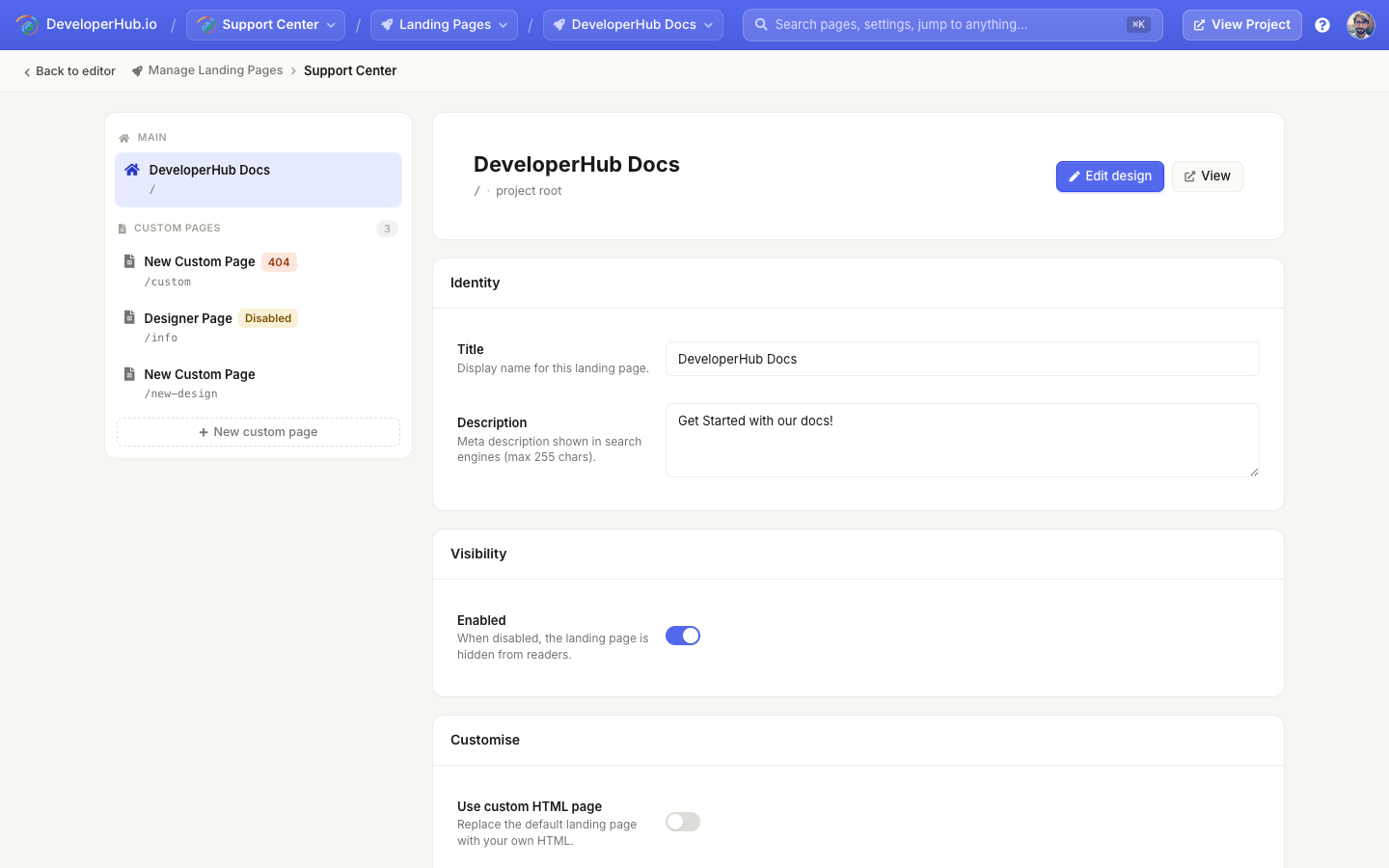The image size is (1389, 868).
Task: Click the Description textarea resize handle
Action: tap(1254, 472)
